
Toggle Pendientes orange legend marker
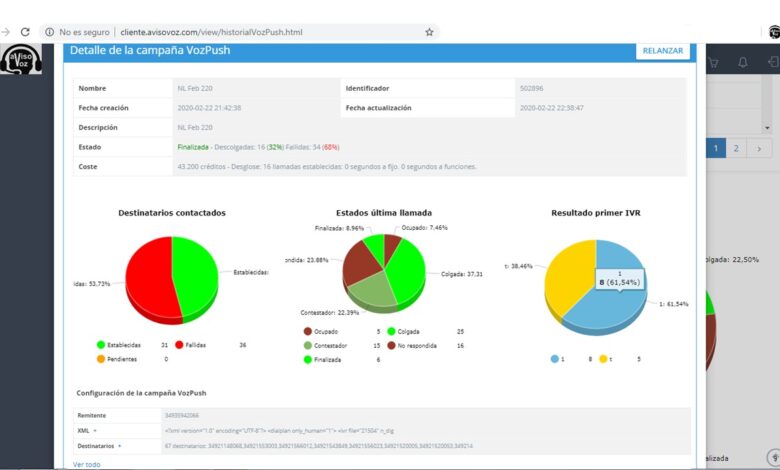pos(101,359)
